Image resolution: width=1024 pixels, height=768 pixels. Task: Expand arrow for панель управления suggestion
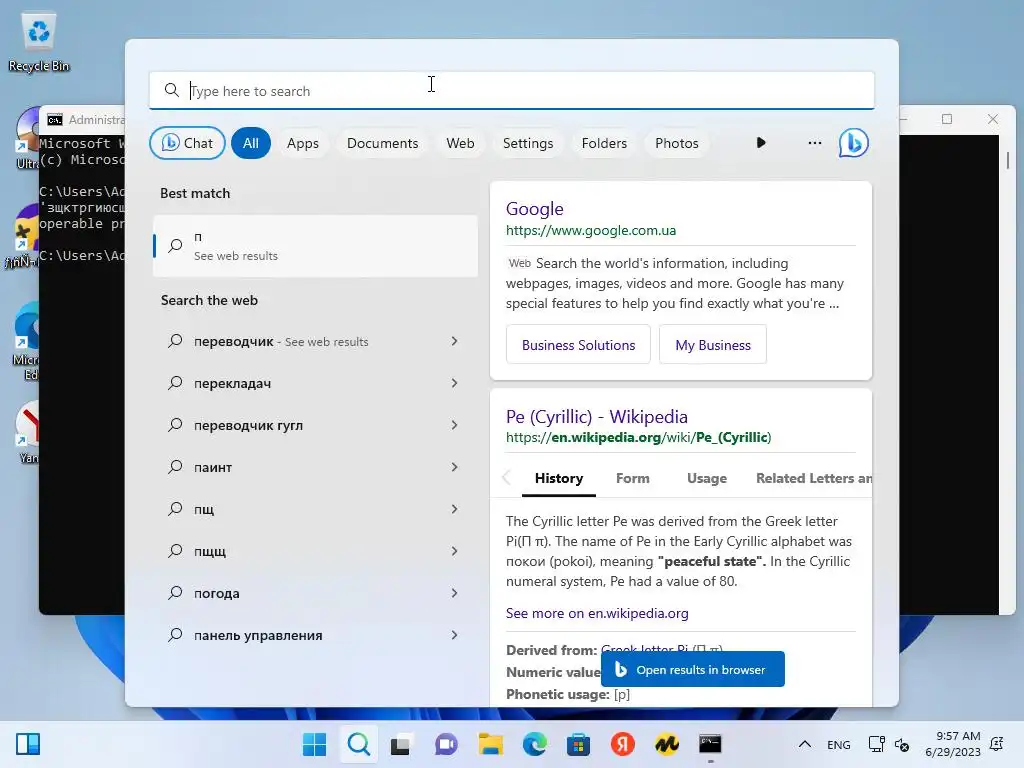coord(455,635)
